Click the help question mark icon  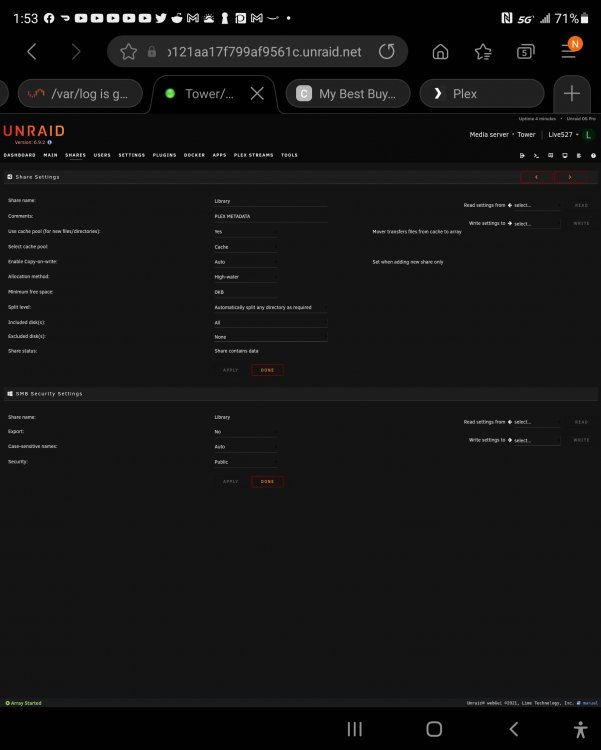[593, 155]
